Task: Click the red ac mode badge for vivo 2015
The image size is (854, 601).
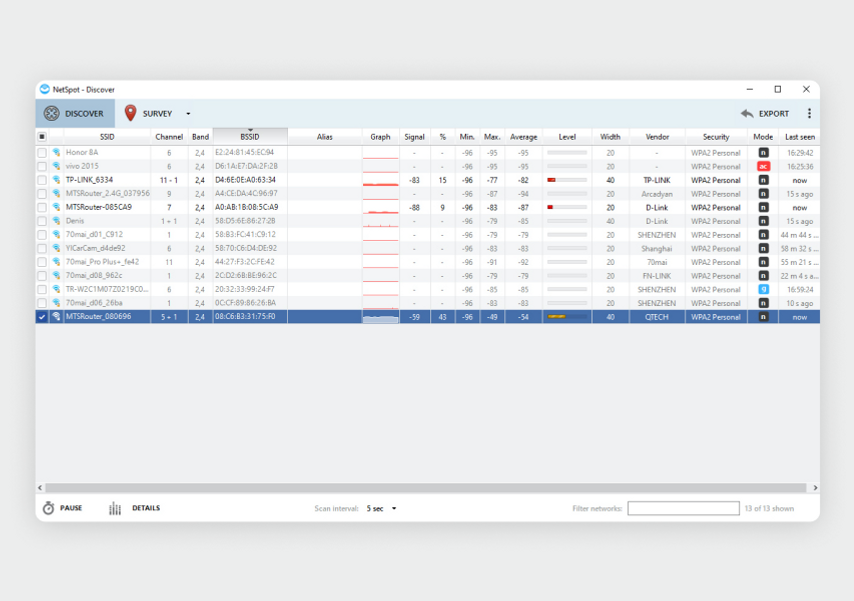Action: 763,166
